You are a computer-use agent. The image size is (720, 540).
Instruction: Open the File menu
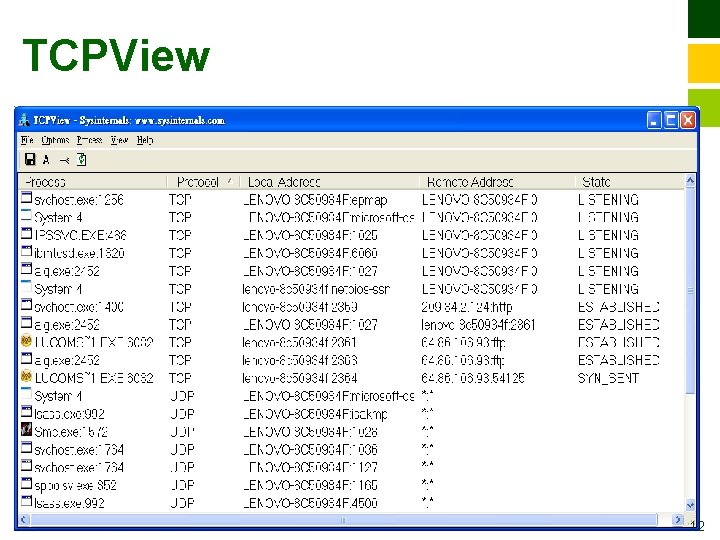pos(27,140)
